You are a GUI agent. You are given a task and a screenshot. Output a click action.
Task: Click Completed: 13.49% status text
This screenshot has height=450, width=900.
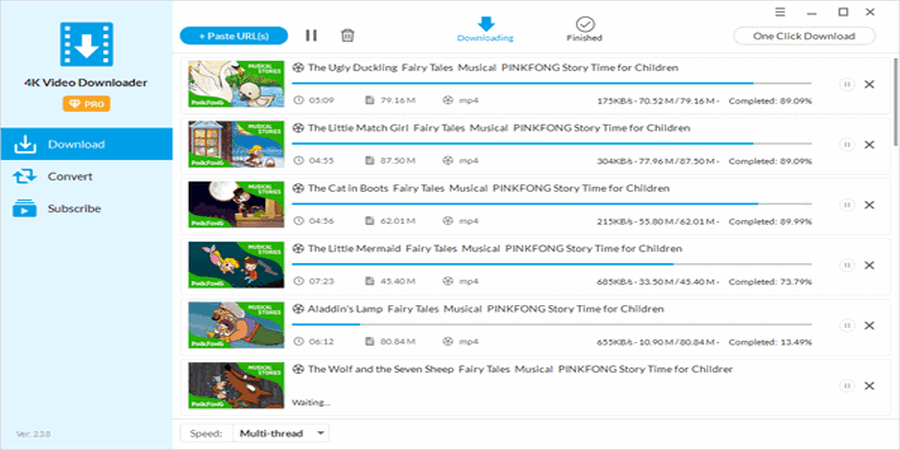(x=770, y=342)
